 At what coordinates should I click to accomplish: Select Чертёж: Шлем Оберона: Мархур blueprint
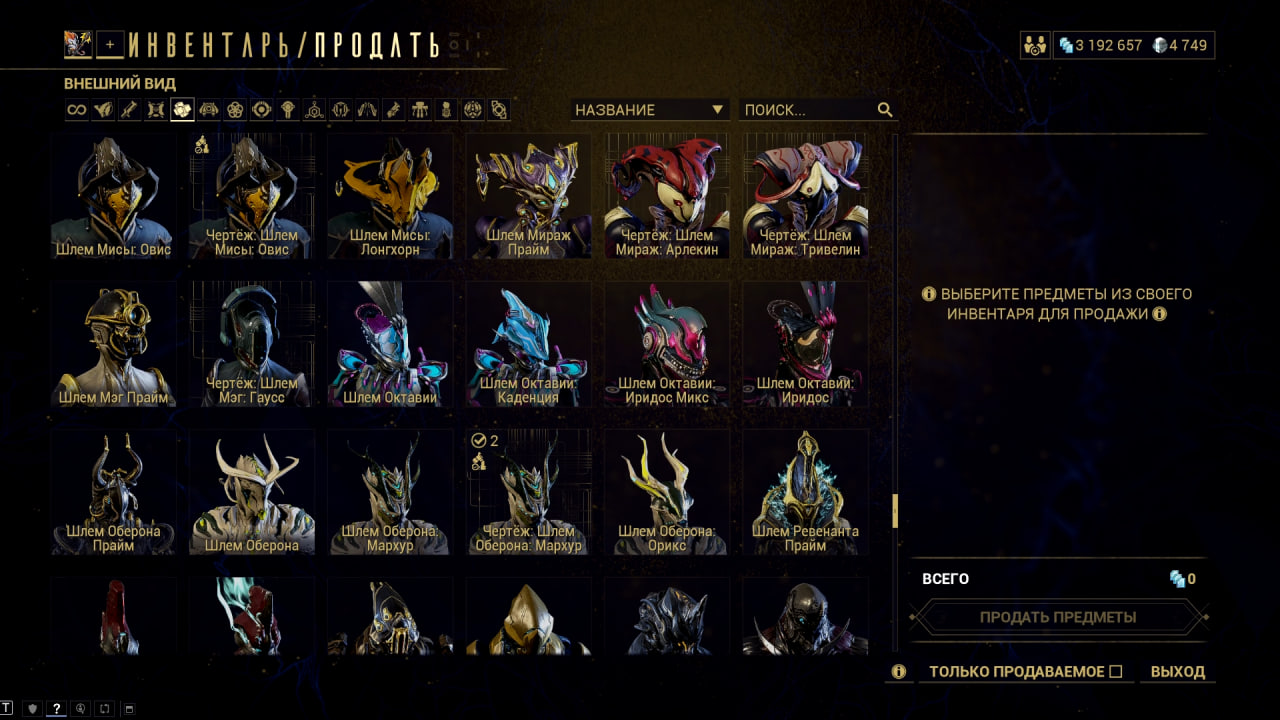click(528, 492)
